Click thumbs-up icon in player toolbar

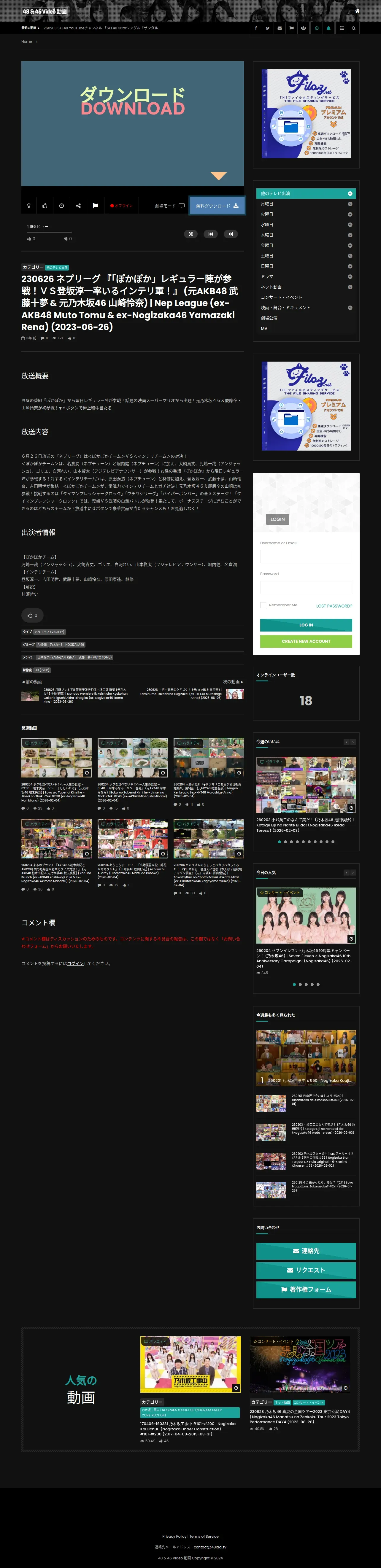tap(45, 206)
